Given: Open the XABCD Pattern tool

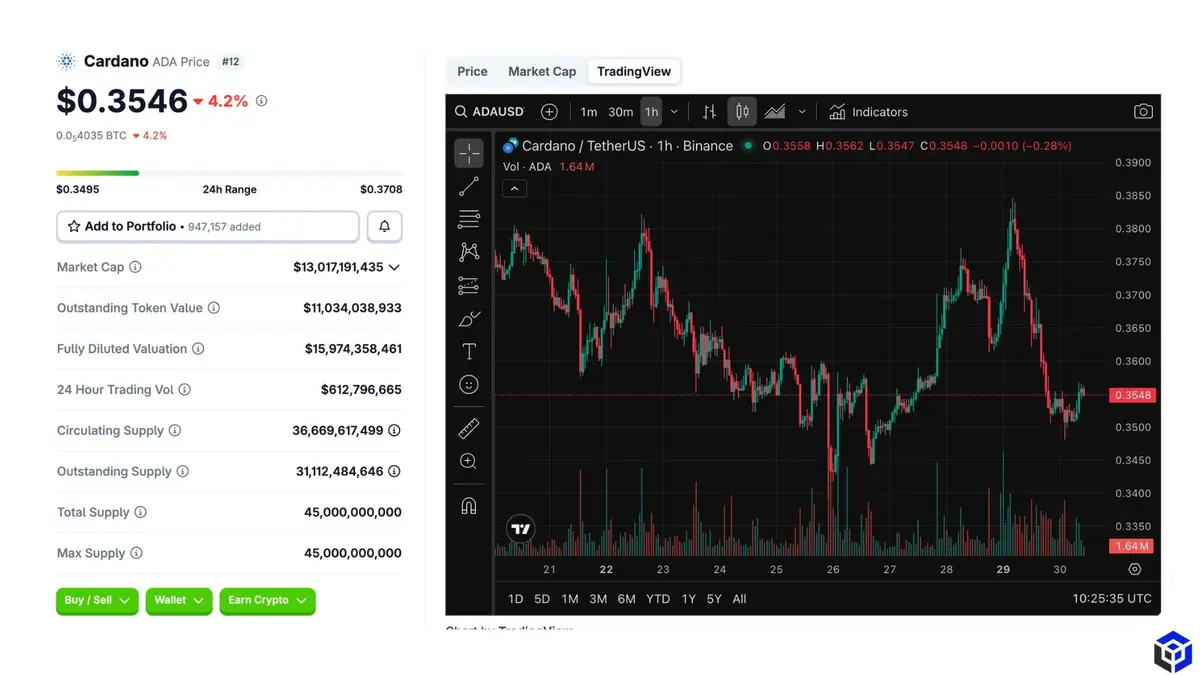Looking at the screenshot, I should pyautogui.click(x=468, y=252).
